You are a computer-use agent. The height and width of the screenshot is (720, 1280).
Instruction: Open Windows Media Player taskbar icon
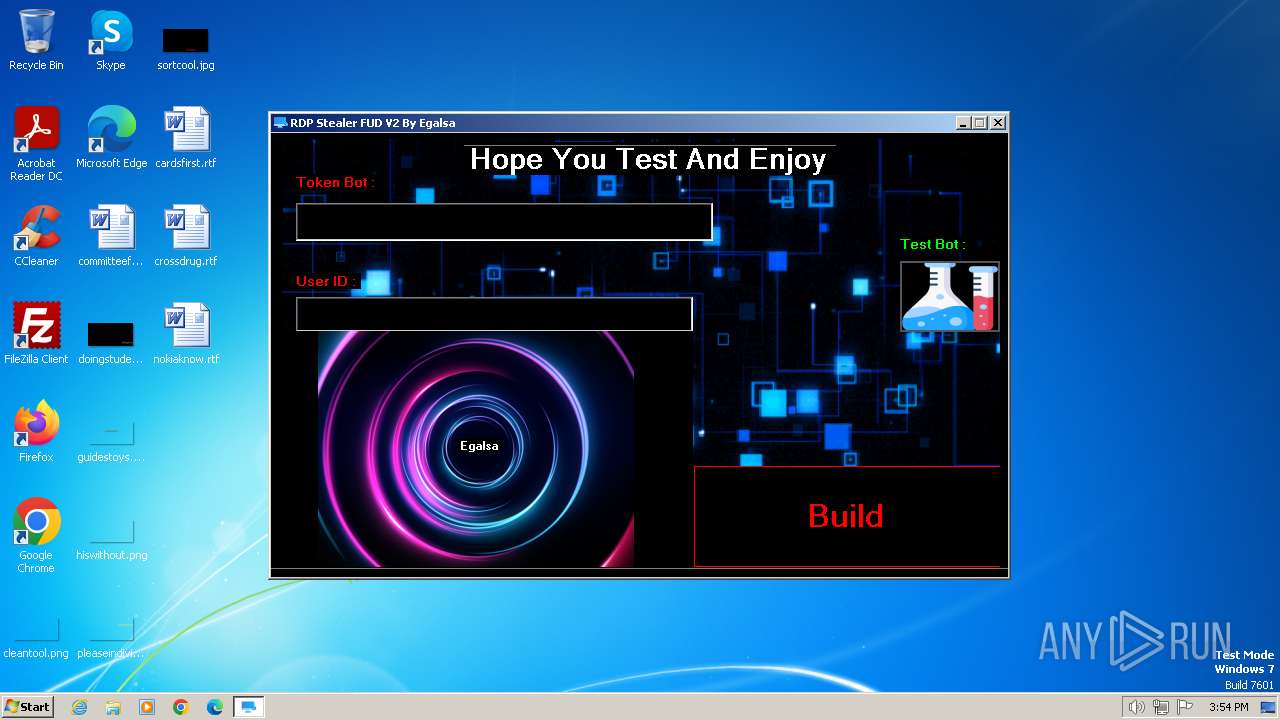[147, 707]
